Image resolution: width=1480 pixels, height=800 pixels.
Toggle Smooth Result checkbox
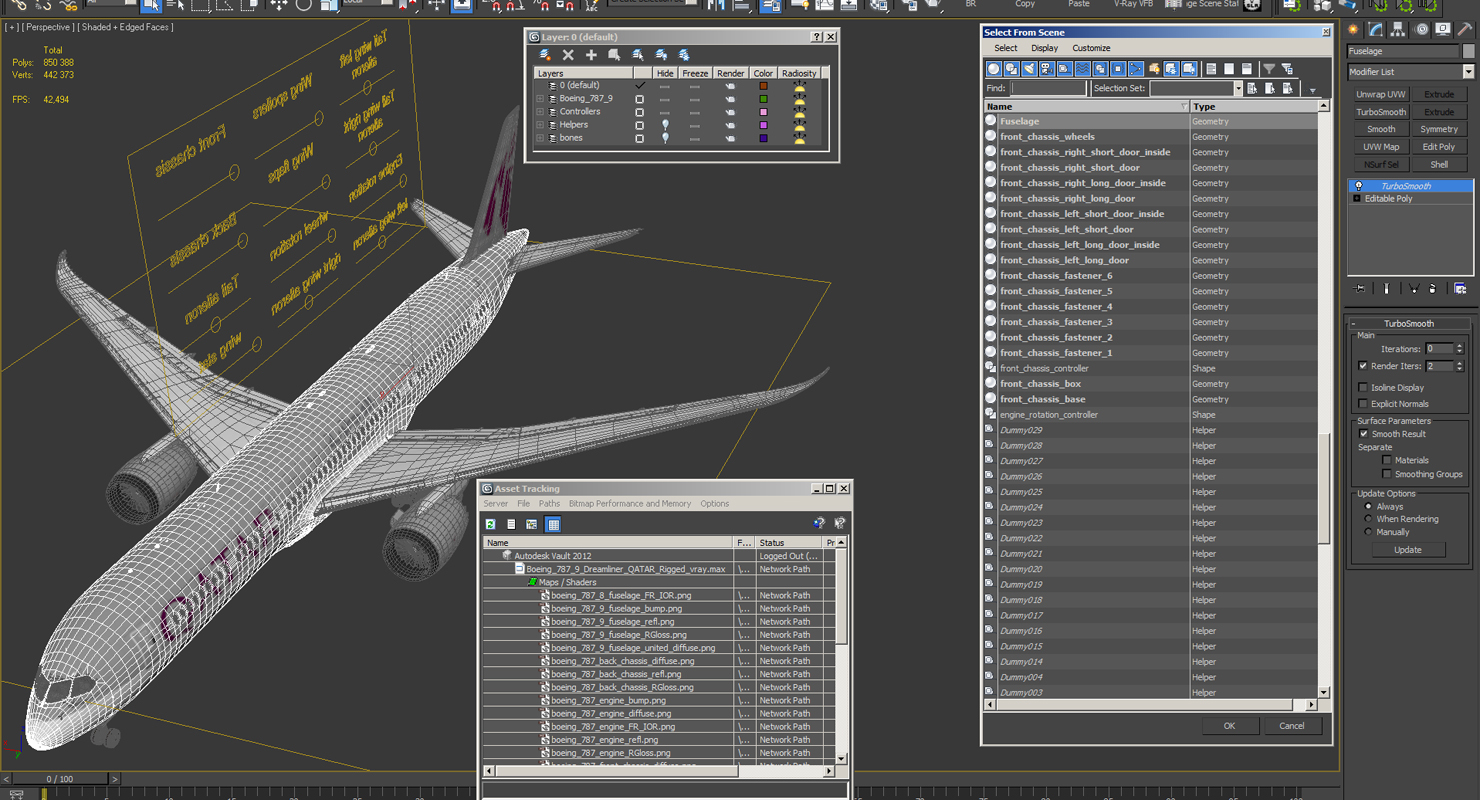point(1363,434)
